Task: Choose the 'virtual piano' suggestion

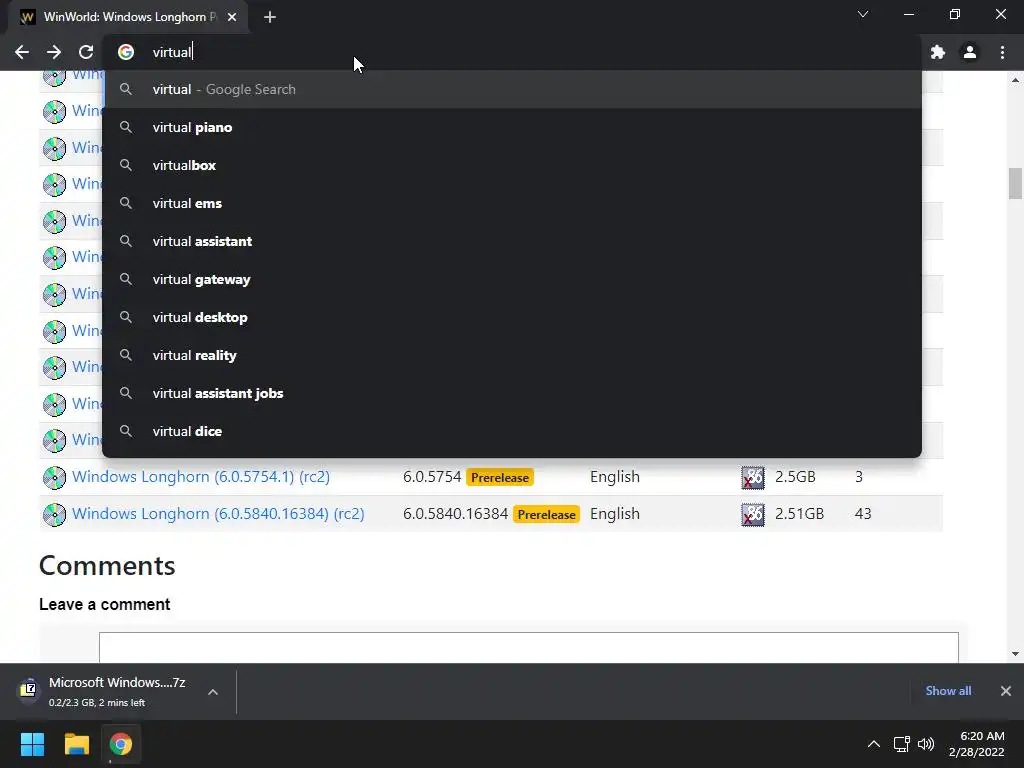Action: (x=512, y=127)
